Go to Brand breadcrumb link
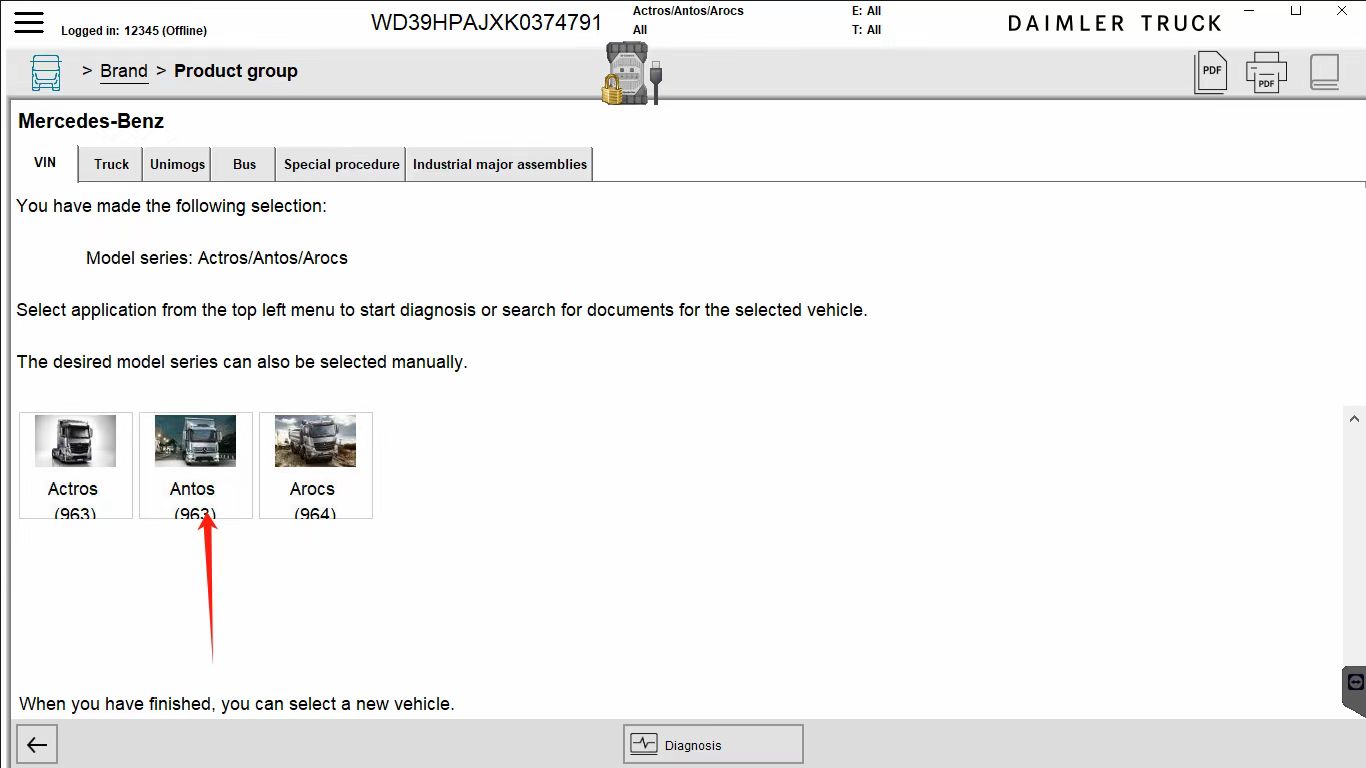1366x768 pixels. click(124, 71)
